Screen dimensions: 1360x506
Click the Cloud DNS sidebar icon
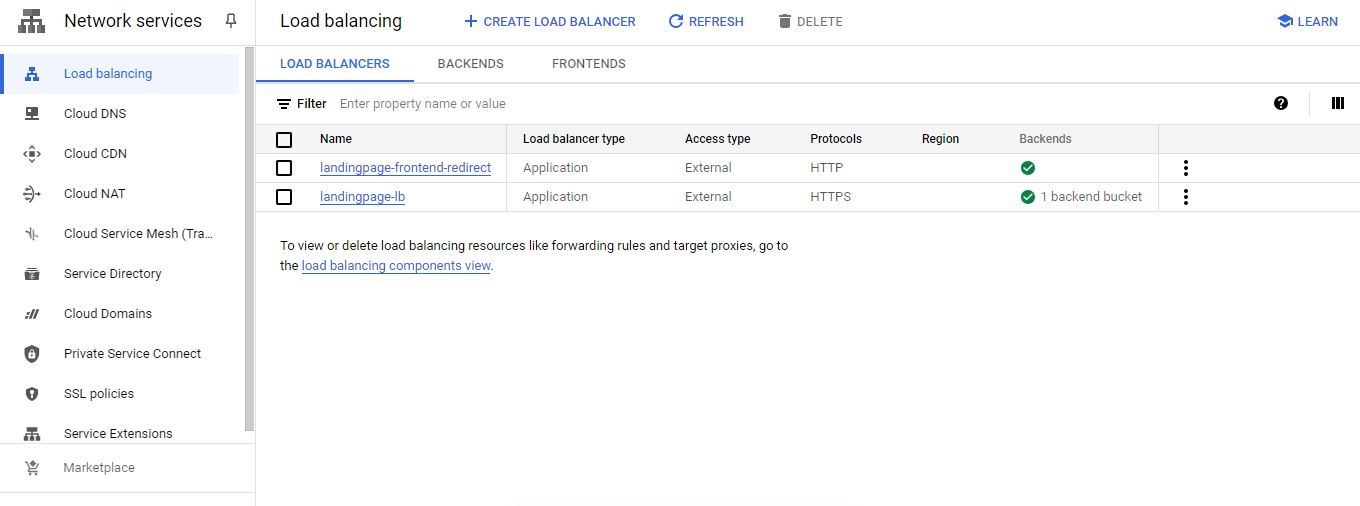pyautogui.click(x=32, y=114)
